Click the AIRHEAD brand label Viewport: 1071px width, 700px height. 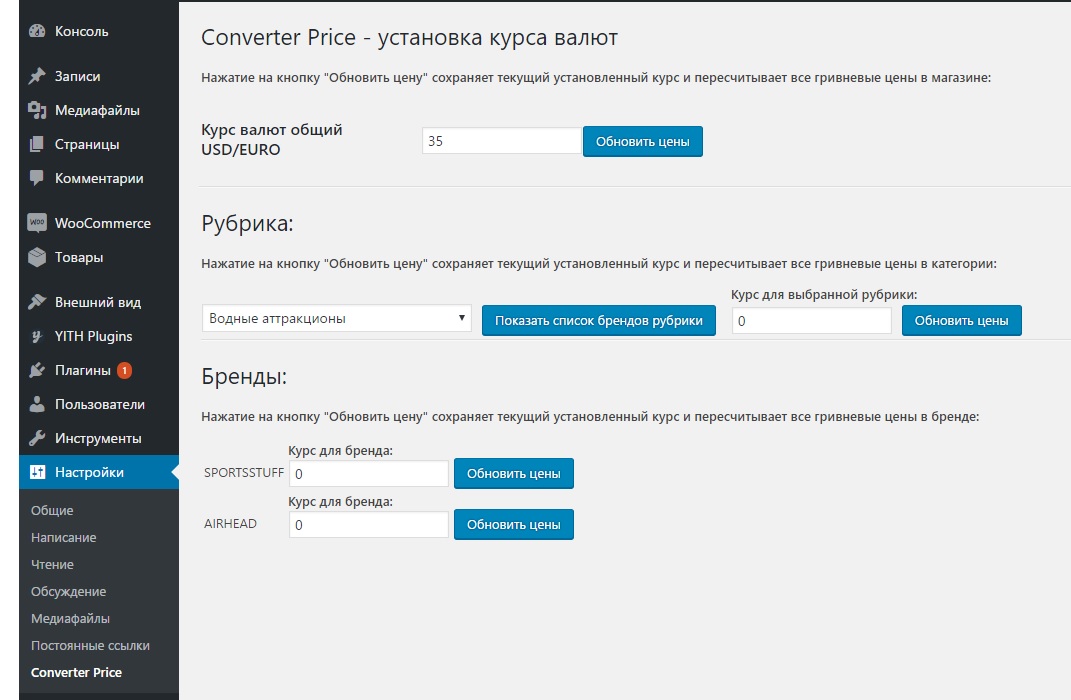pos(230,524)
